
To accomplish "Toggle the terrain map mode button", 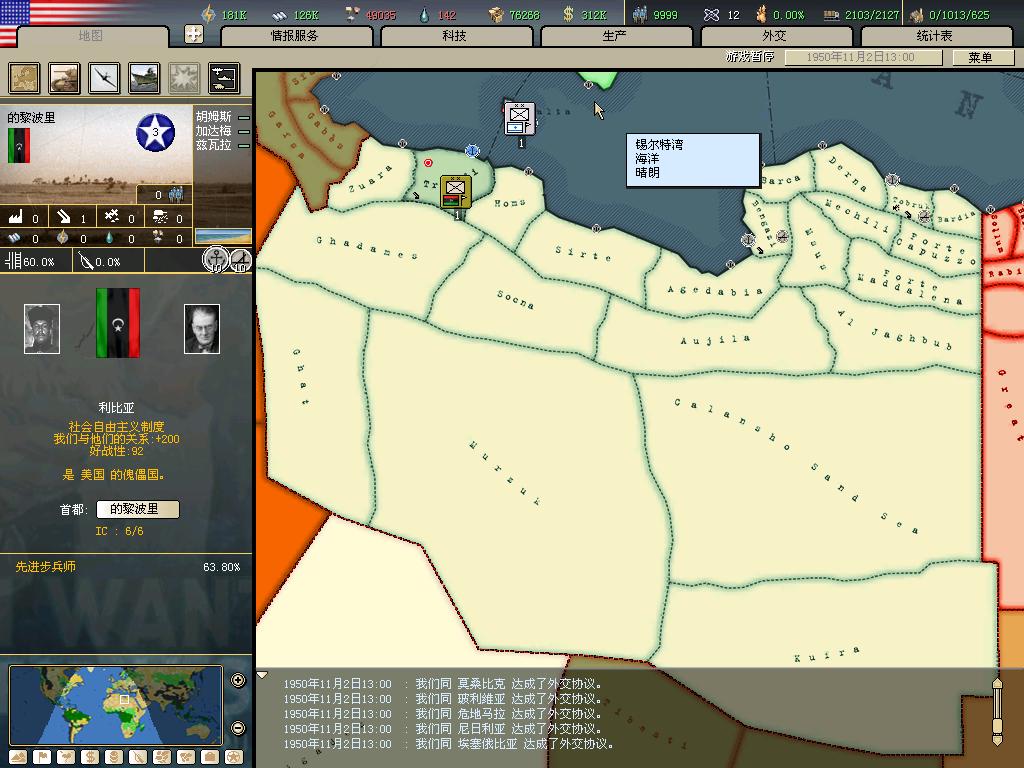I will click(18, 758).
